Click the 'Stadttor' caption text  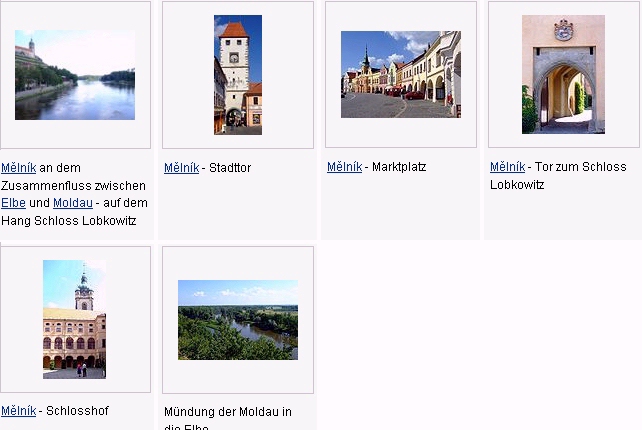[x=230, y=168]
